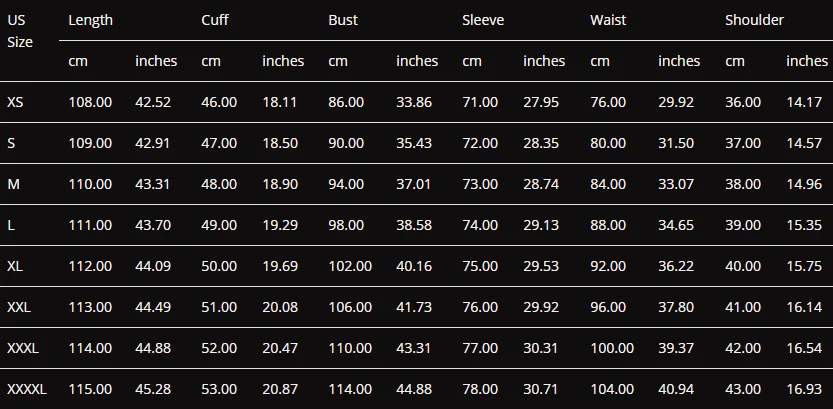Click the 108.00 length value for XS
Image resolution: width=833 pixels, height=409 pixels.
pyautogui.click(x=90, y=102)
